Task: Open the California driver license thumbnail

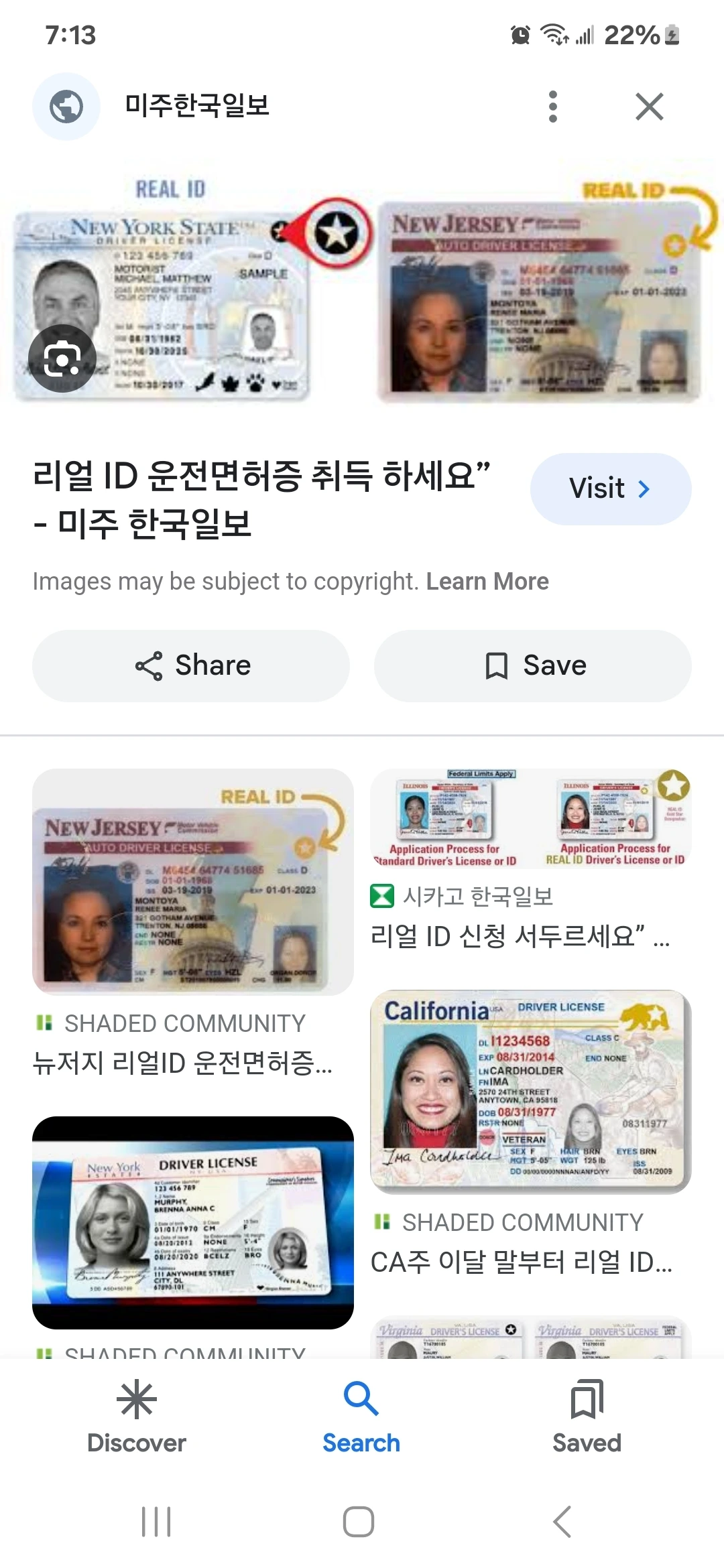Action: point(531,1092)
